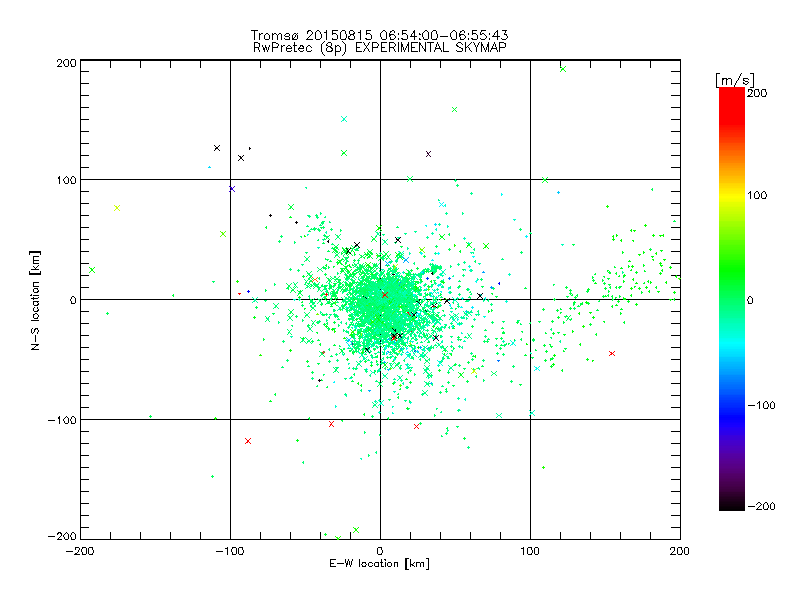Click the -200 tick label on N-S axis

click(62, 536)
